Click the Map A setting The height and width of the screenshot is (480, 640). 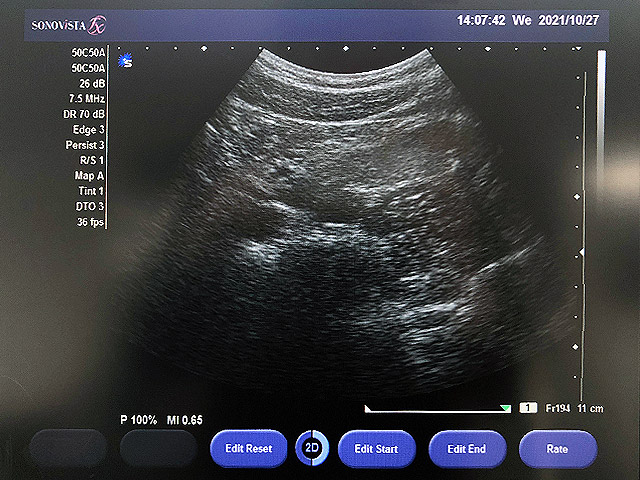pyautogui.click(x=89, y=176)
